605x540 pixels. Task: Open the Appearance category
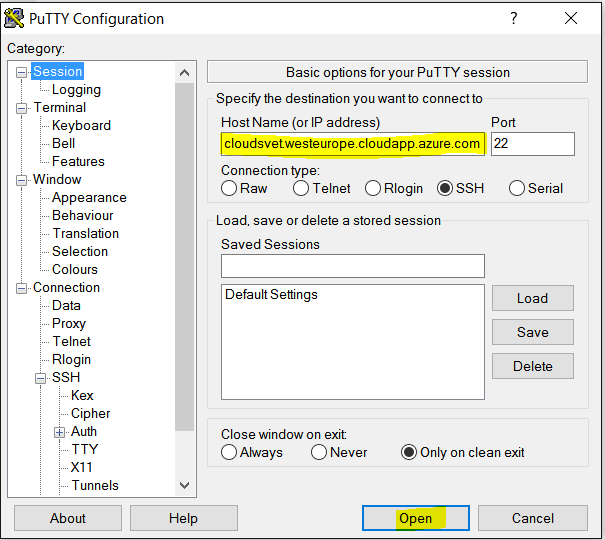coord(89,197)
